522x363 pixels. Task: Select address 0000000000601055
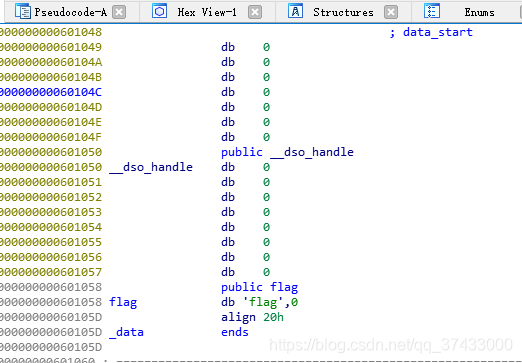coord(51,242)
